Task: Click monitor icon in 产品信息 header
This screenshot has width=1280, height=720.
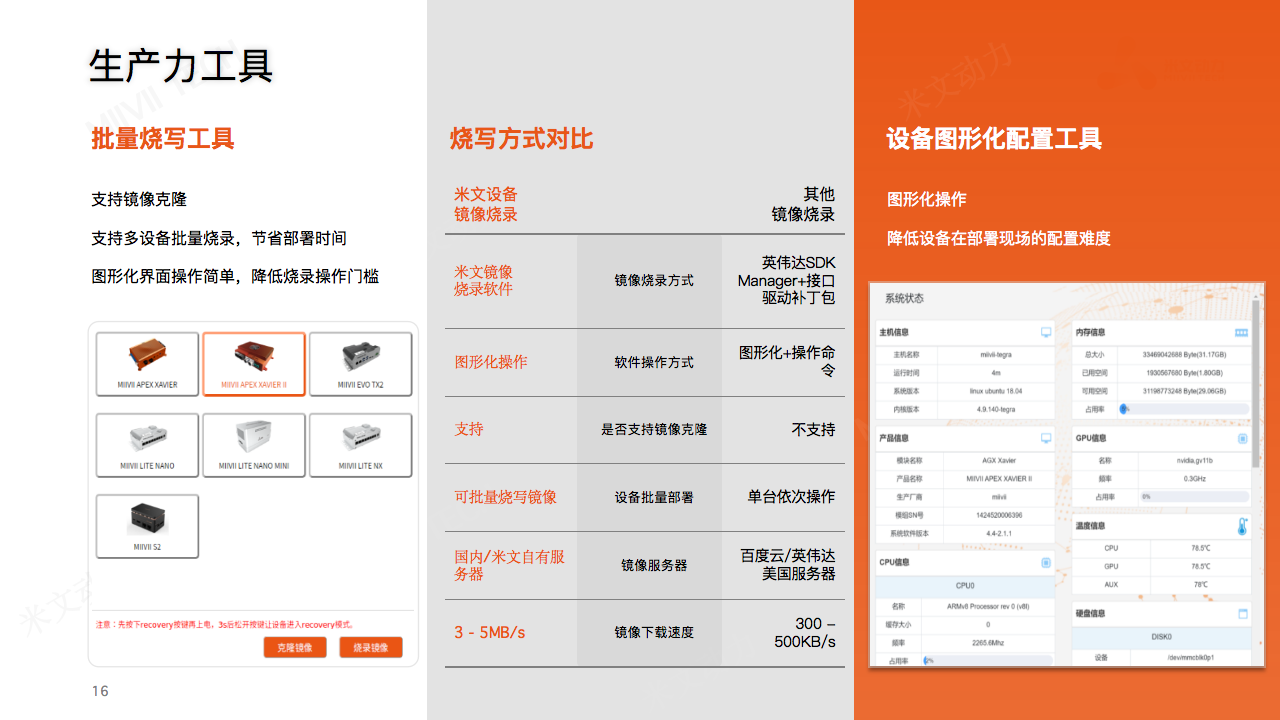Action: [1046, 438]
